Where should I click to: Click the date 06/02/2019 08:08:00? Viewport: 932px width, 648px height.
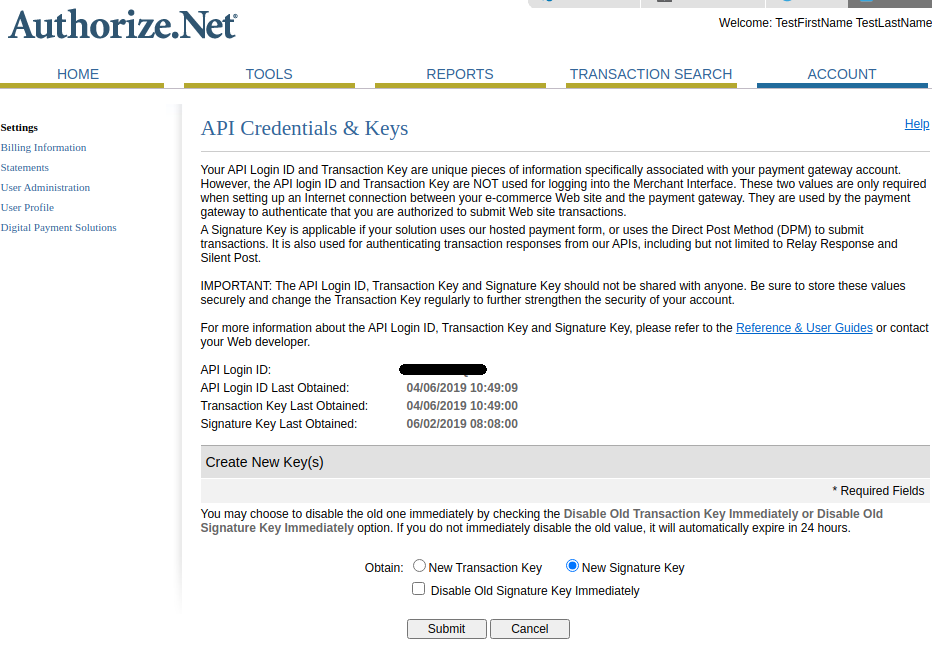(462, 424)
